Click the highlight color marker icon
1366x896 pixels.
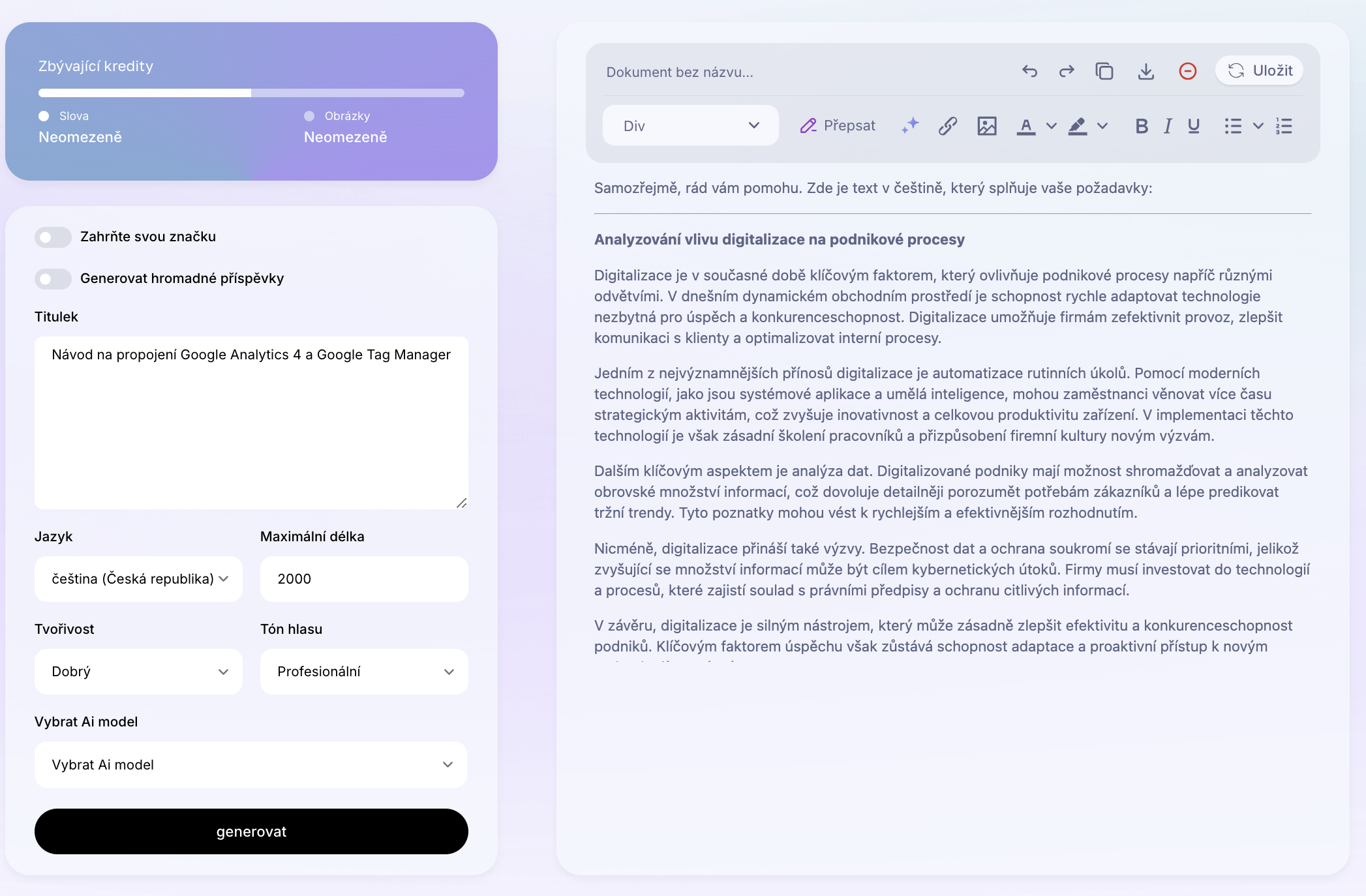coord(1078,126)
